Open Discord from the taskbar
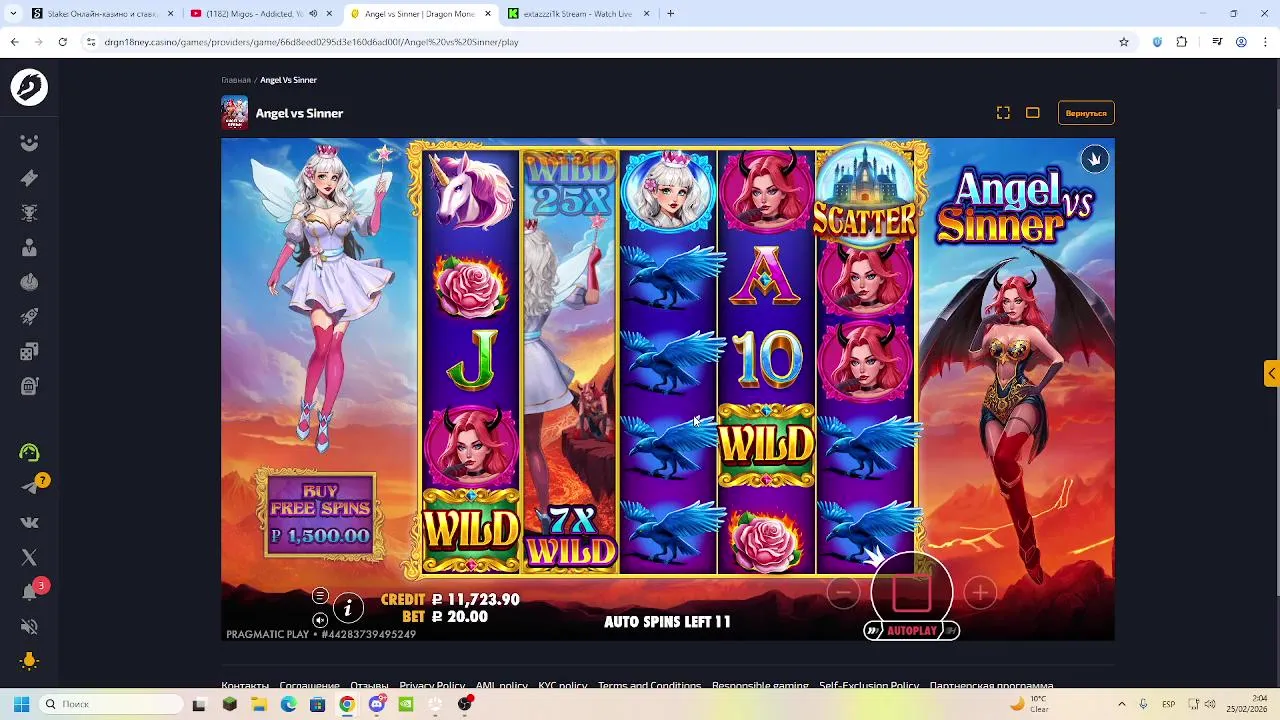This screenshot has width=1280, height=720. tap(376, 704)
